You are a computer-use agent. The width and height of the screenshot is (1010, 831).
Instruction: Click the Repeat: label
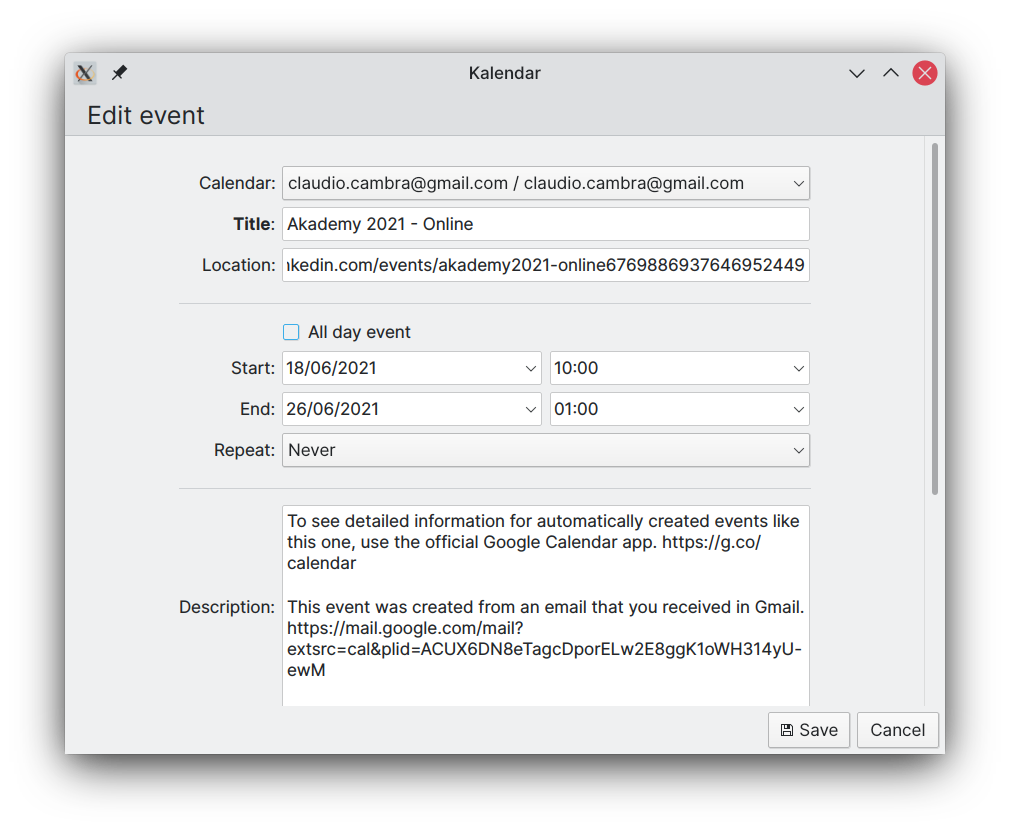coord(244,450)
